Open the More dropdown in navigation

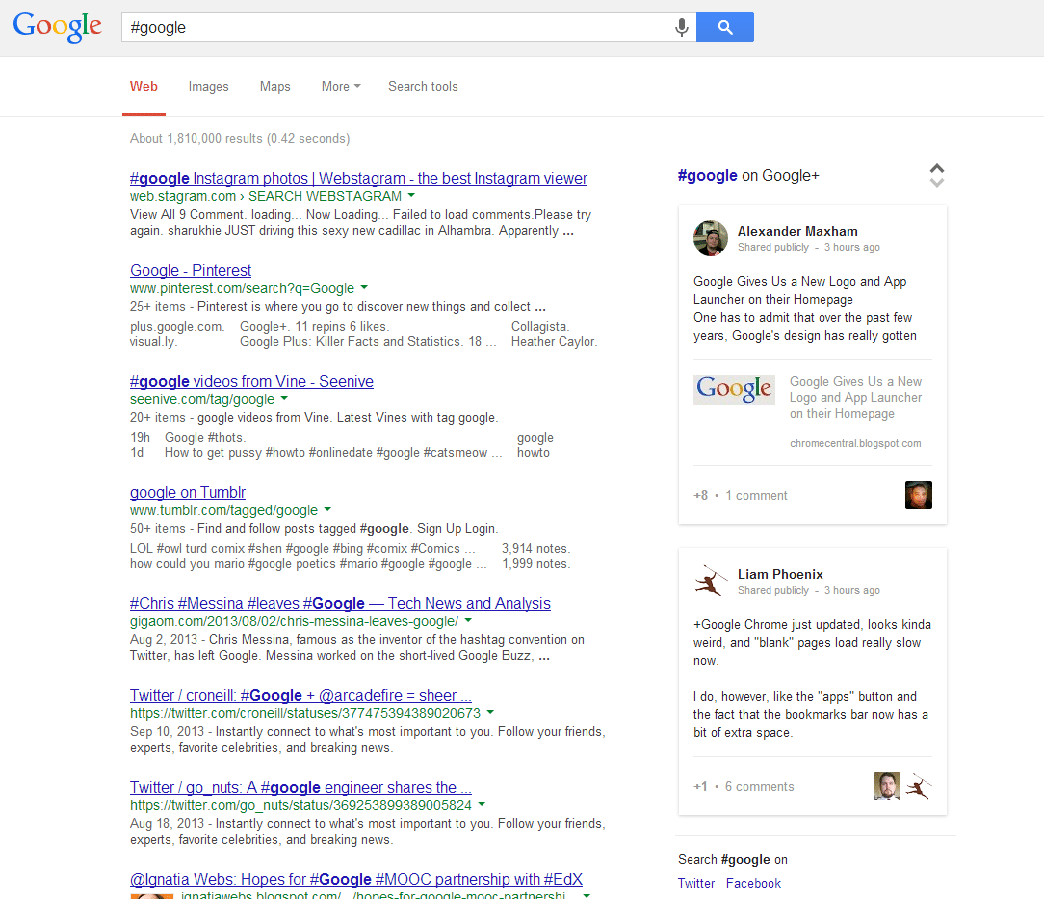pos(340,87)
